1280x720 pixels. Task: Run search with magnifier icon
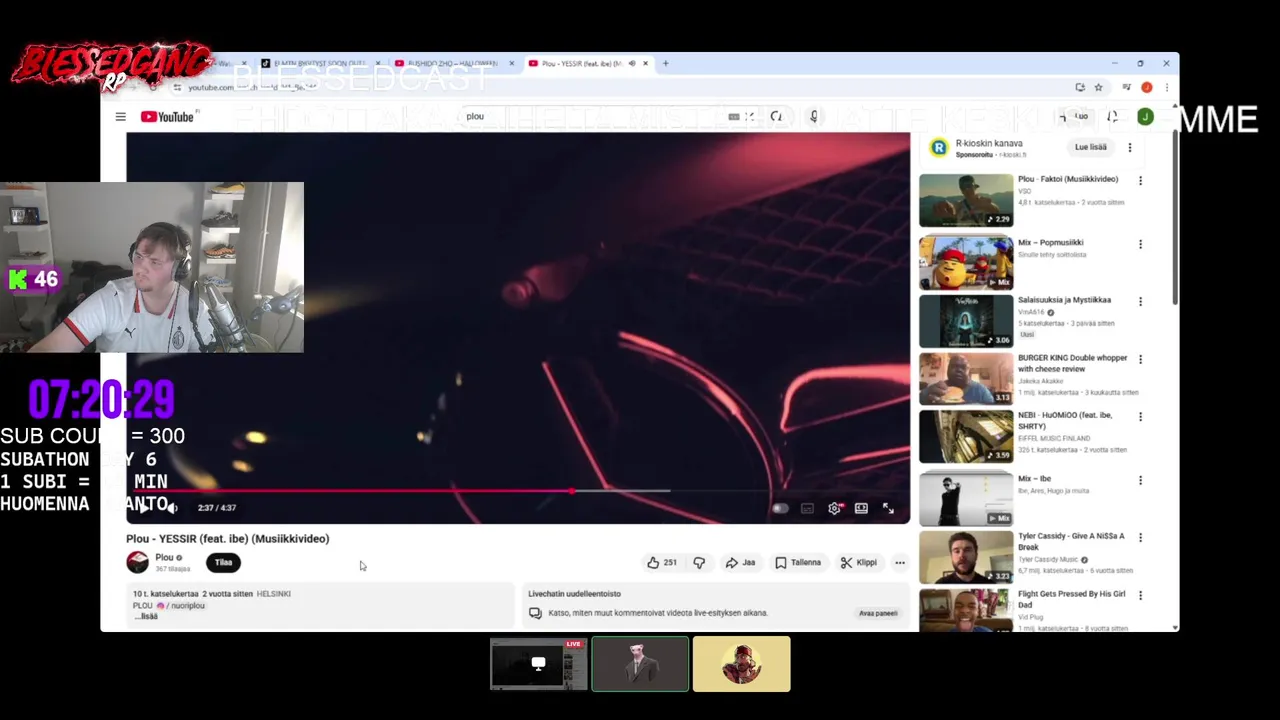776,117
